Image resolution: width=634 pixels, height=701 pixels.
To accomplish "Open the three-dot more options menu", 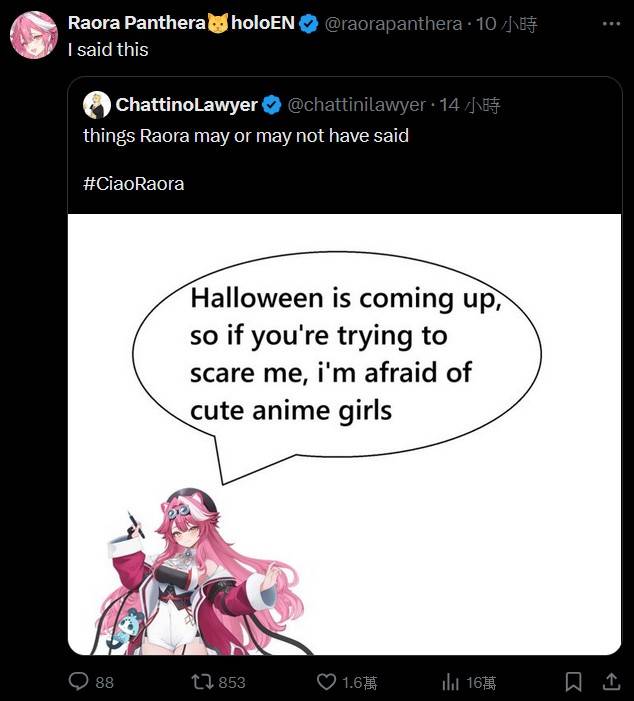I will 611,23.
